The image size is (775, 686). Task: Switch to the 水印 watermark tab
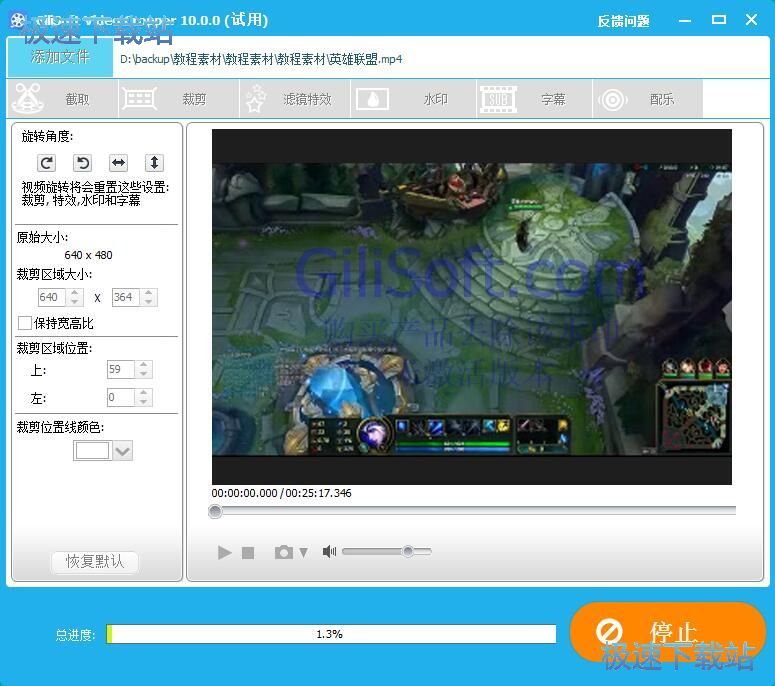pyautogui.click(x=413, y=99)
